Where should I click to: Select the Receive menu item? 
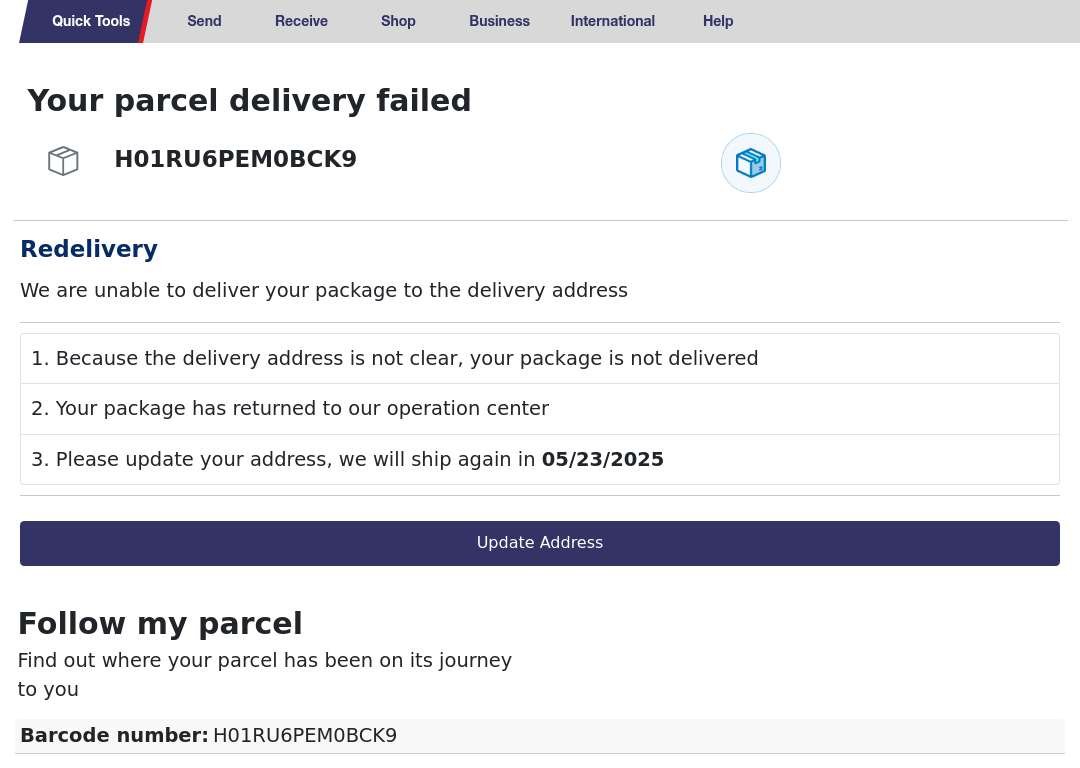coord(301,21)
